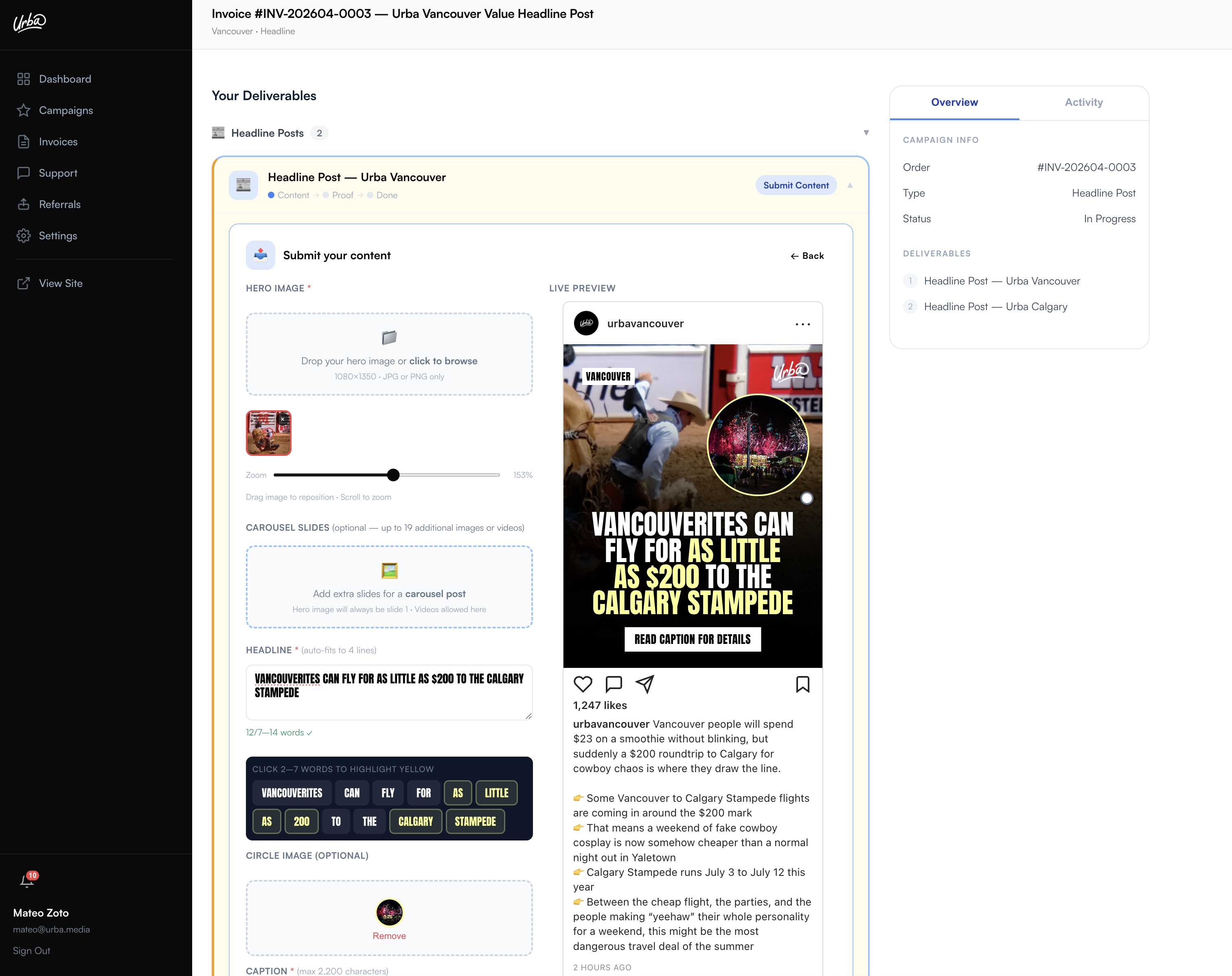Toggle highlight on word STAMPEDE
This screenshot has height=976, width=1232.
[x=476, y=821]
